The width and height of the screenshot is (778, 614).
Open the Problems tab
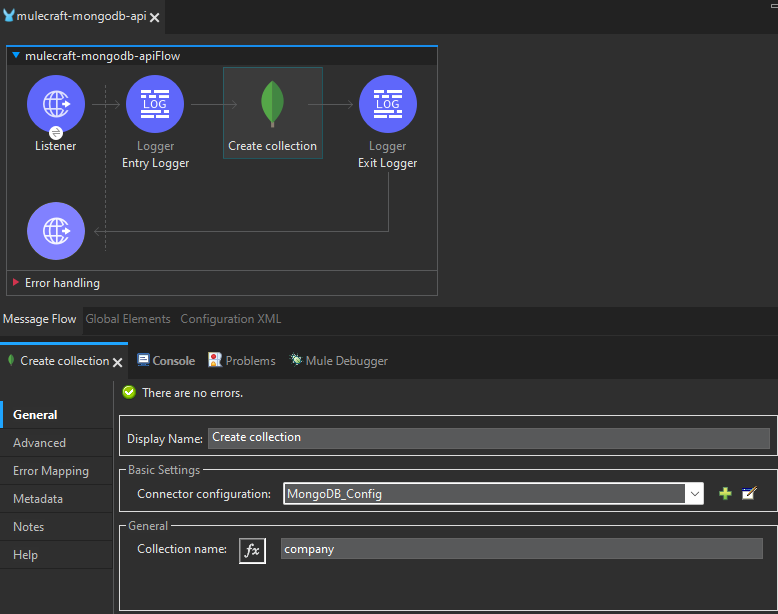[x=241, y=361]
